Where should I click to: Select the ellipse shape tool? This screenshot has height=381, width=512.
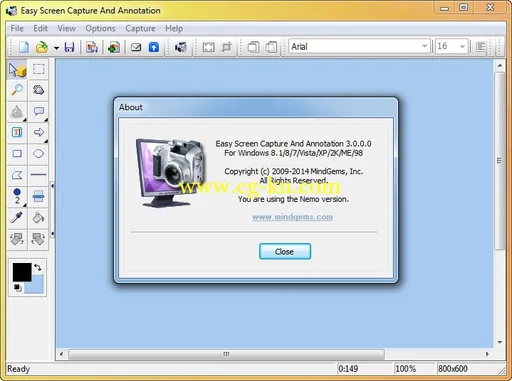coord(39,154)
